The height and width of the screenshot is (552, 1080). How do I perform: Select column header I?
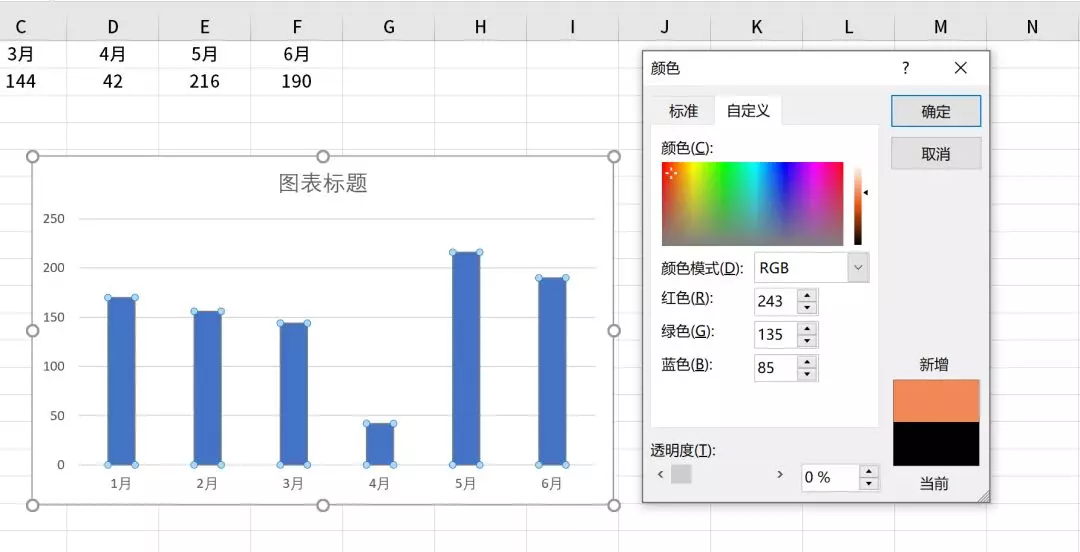click(x=572, y=27)
